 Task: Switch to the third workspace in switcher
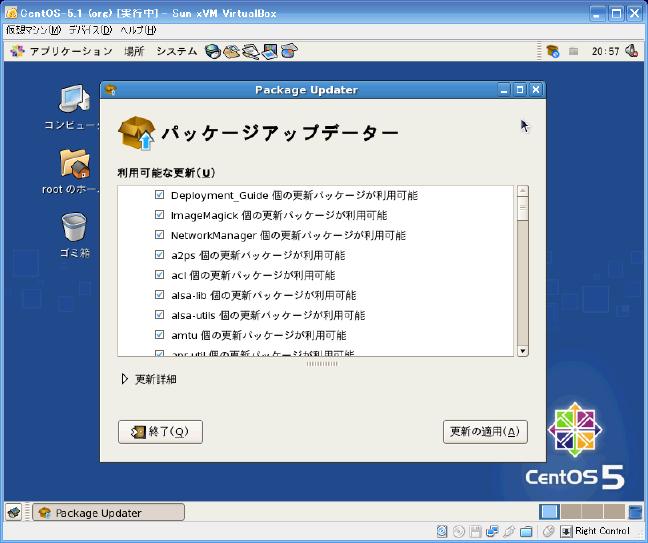click(592, 512)
